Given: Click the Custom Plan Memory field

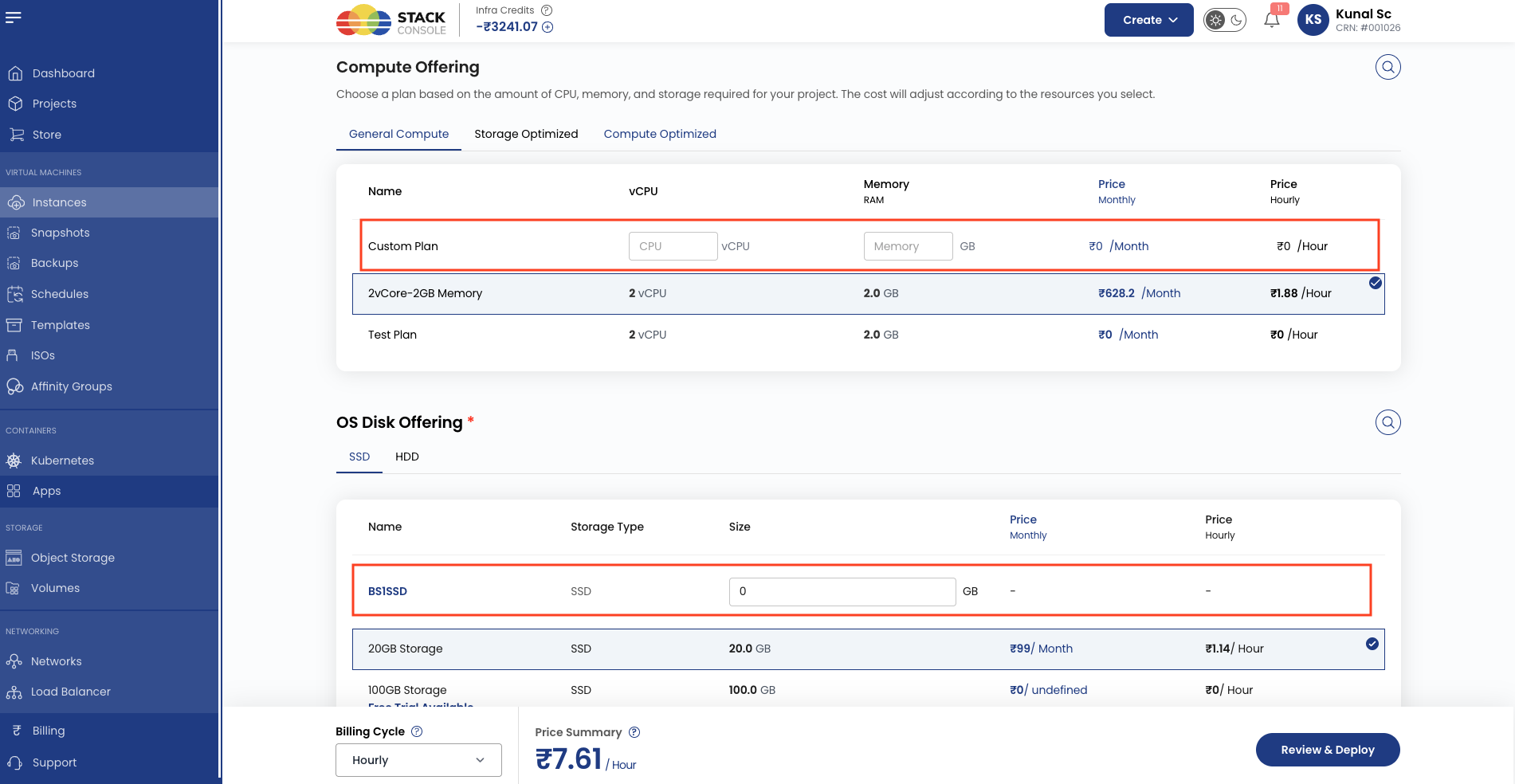Looking at the screenshot, I should point(908,246).
